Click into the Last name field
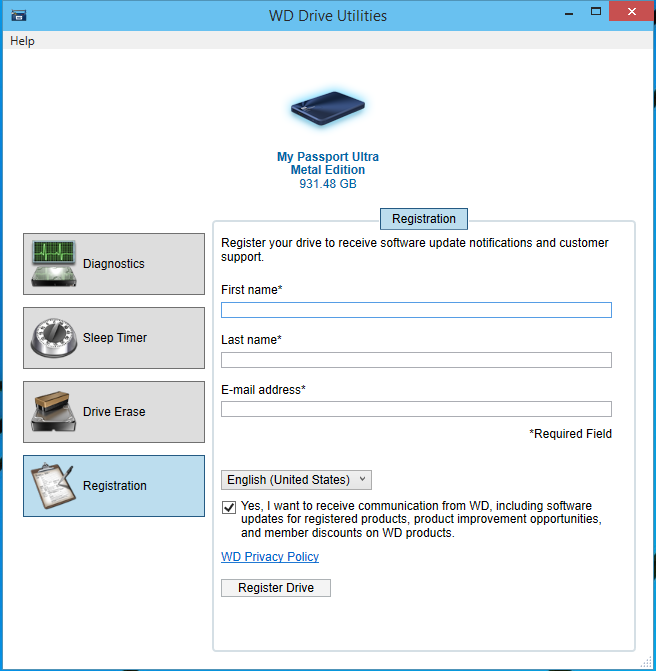The height and width of the screenshot is (671, 656). [x=416, y=360]
